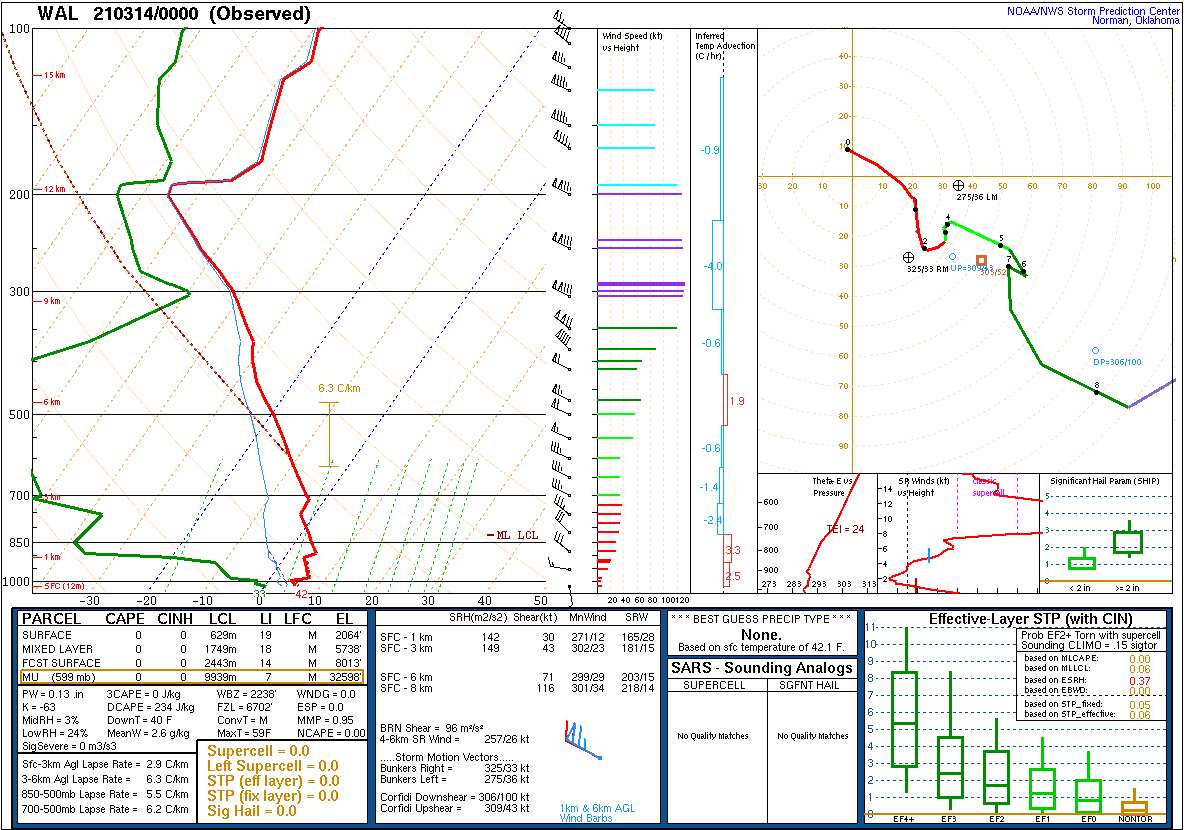Click the 'None.' precip type result
The width and height of the screenshot is (1186, 830).
click(761, 634)
